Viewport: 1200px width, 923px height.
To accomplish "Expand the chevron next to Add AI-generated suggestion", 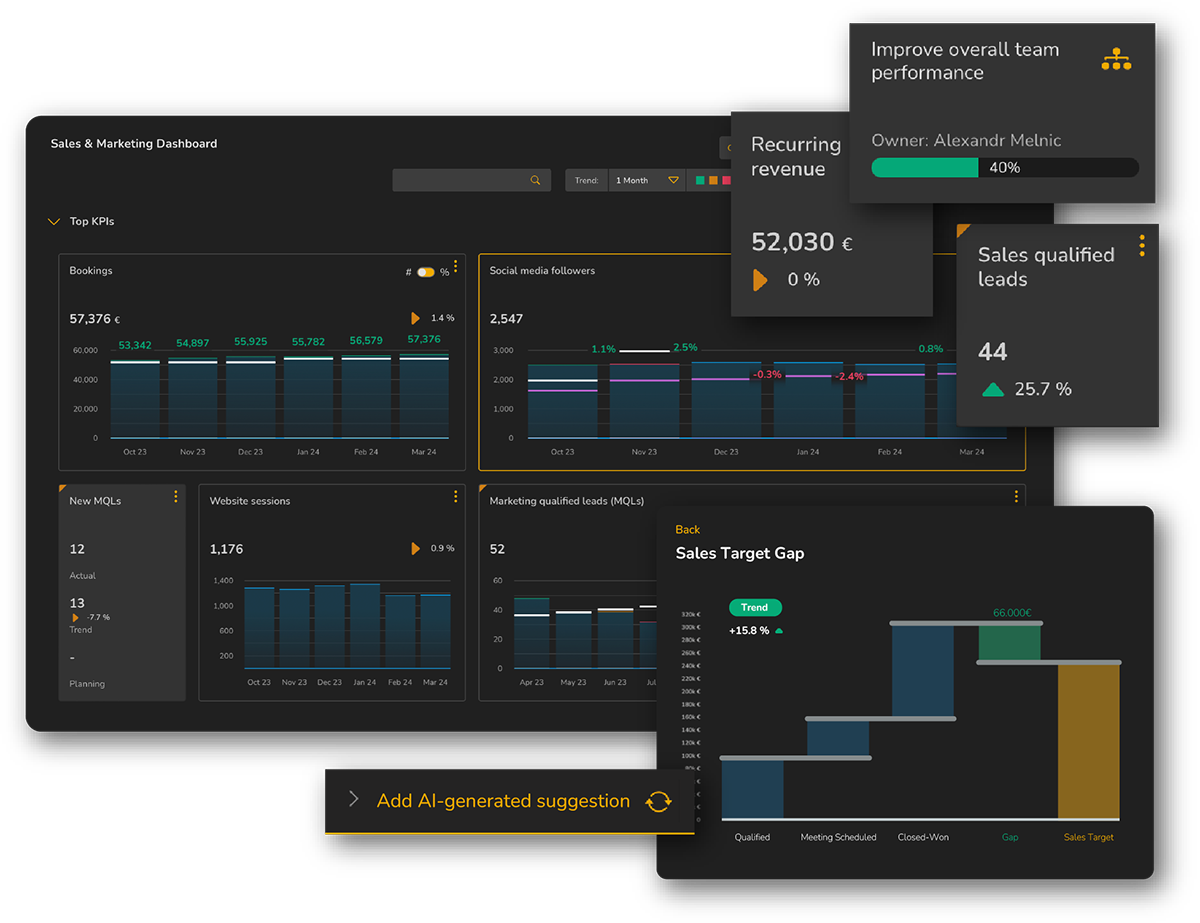I will coord(354,800).
